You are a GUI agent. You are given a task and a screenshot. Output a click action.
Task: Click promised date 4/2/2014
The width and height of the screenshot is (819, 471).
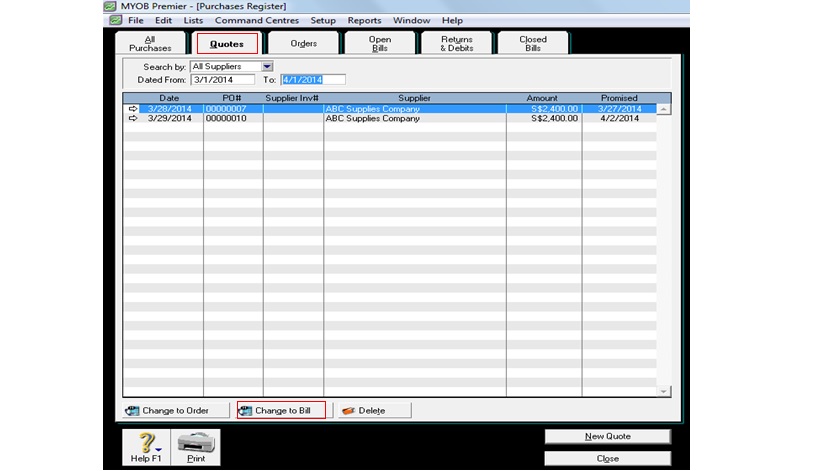[x=619, y=119]
